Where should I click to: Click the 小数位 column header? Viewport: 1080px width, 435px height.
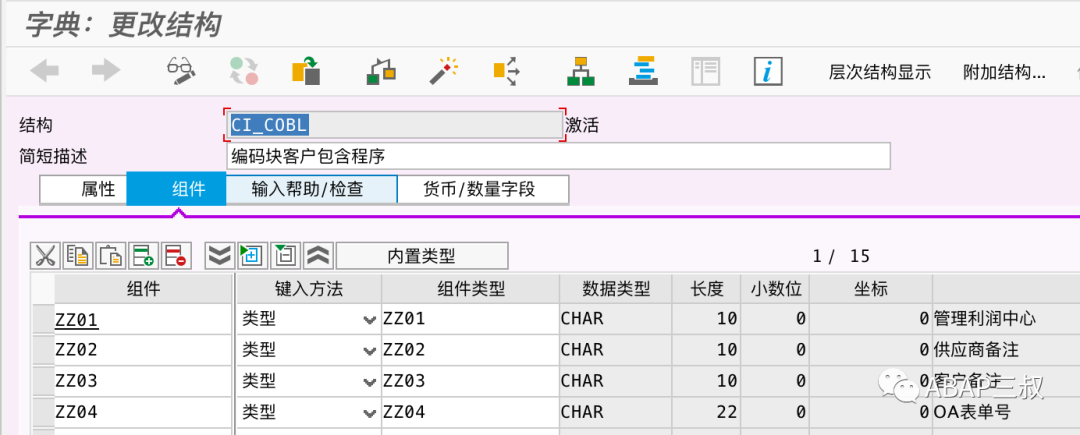pyautogui.click(x=776, y=289)
